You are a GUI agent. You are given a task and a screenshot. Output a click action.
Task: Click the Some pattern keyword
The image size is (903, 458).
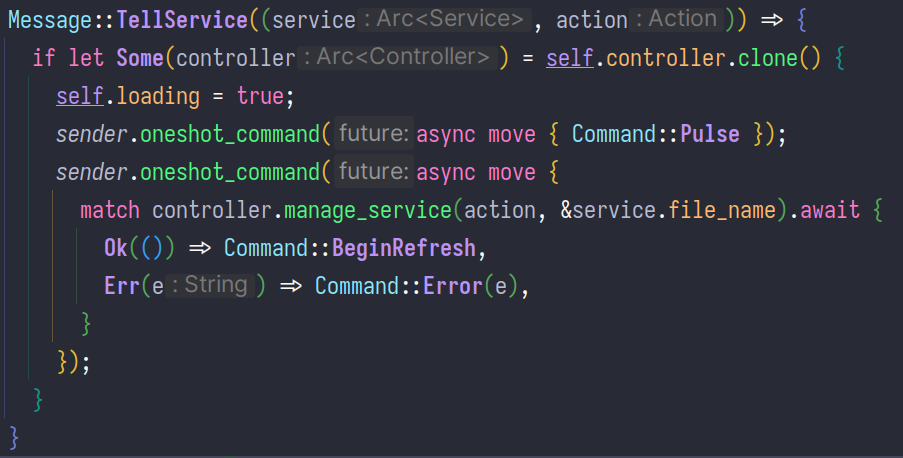pos(142,57)
